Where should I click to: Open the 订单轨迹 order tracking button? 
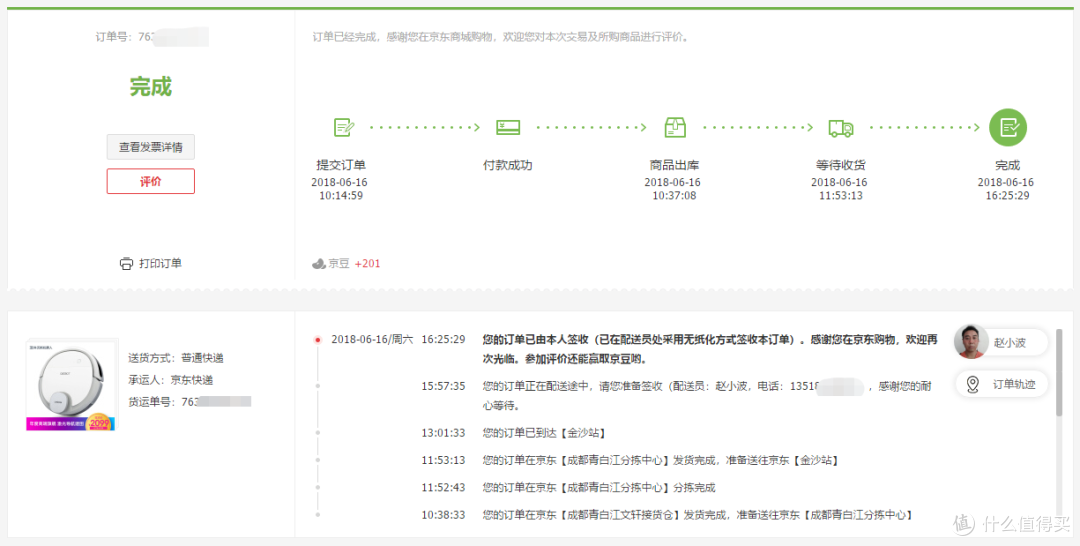[x=1002, y=384]
